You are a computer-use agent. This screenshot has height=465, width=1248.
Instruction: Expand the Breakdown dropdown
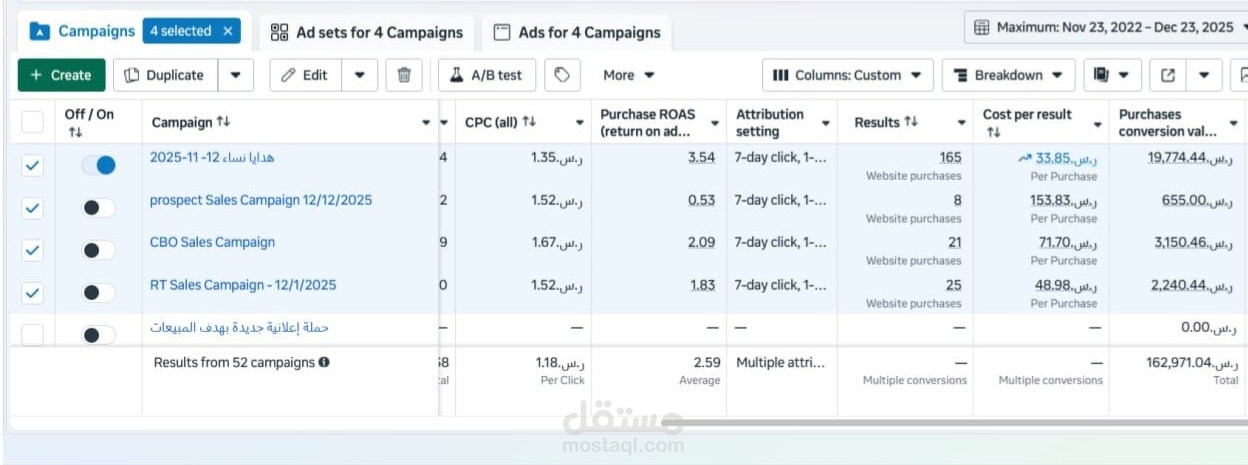[1008, 75]
